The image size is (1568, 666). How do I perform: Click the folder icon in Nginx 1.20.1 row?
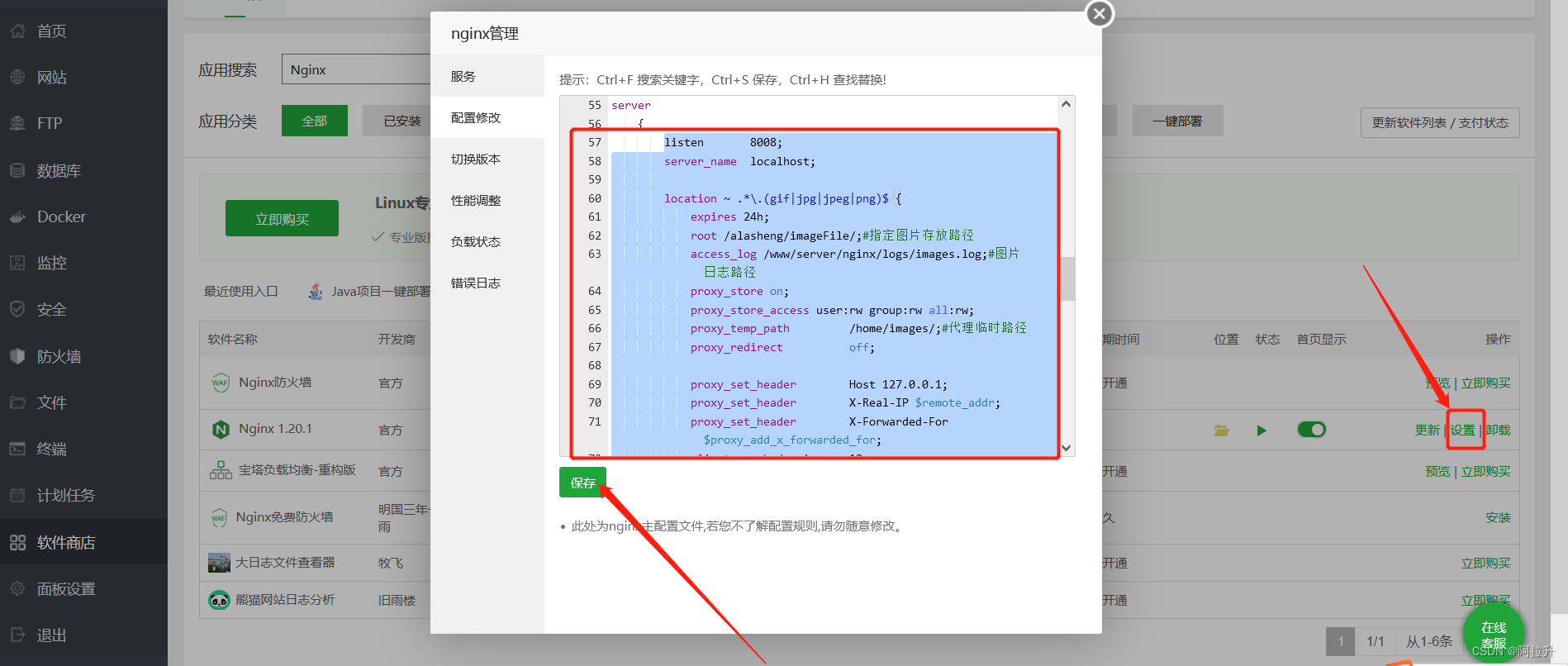pos(1221,431)
